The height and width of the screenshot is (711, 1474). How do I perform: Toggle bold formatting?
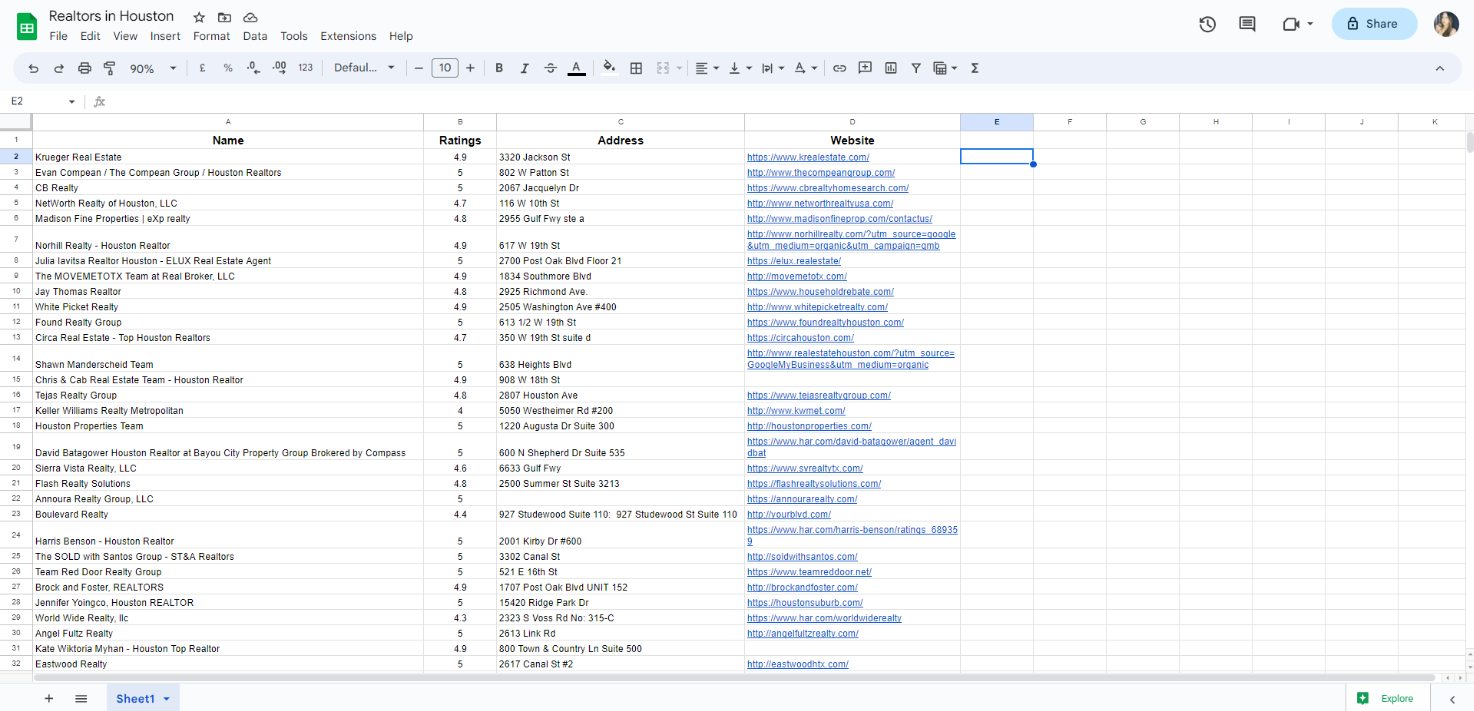click(499, 68)
